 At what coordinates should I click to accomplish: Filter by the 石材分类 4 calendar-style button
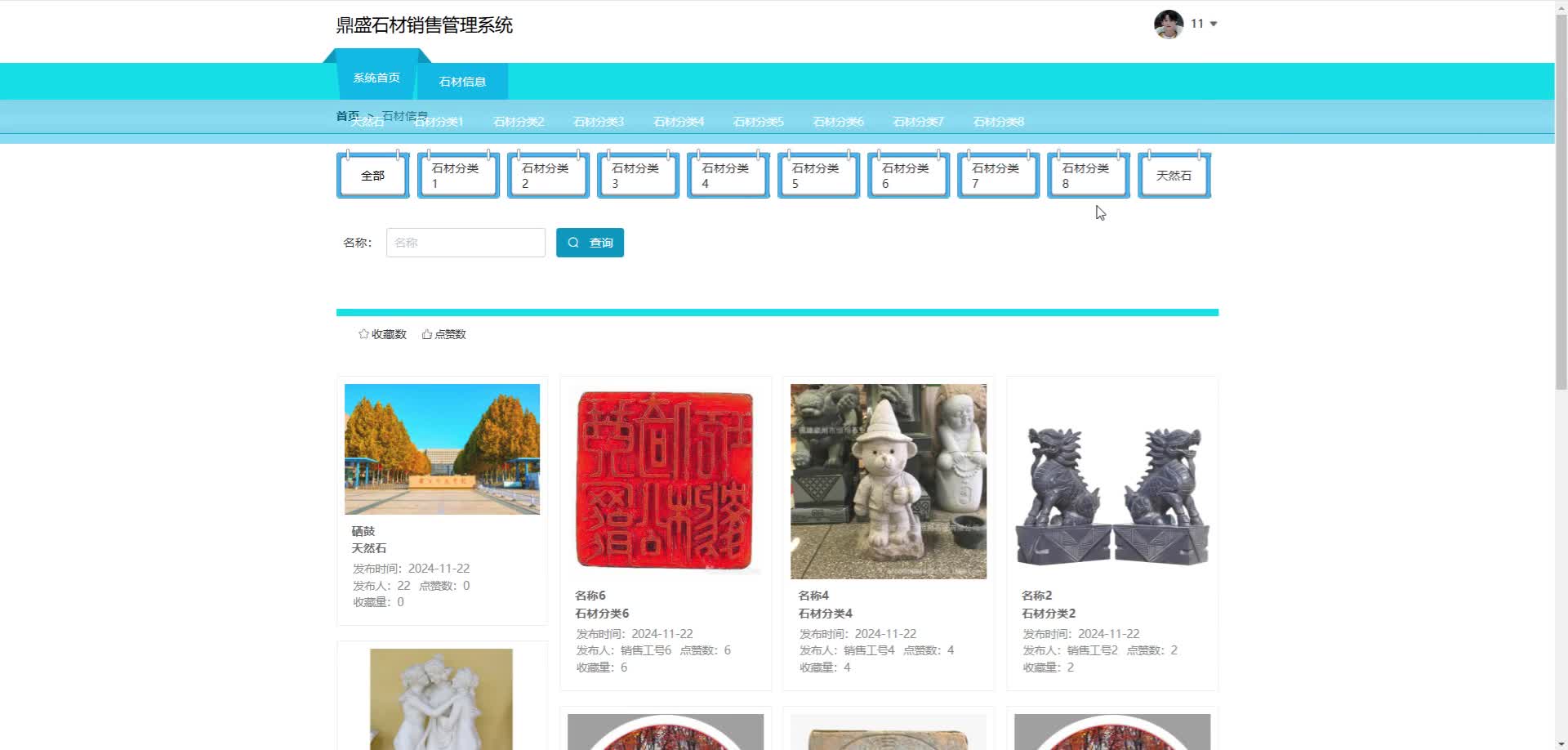(x=728, y=175)
